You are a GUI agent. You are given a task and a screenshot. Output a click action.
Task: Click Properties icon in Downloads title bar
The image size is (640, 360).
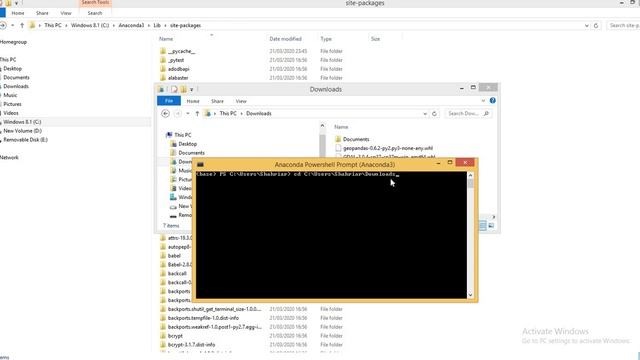[x=174, y=89]
